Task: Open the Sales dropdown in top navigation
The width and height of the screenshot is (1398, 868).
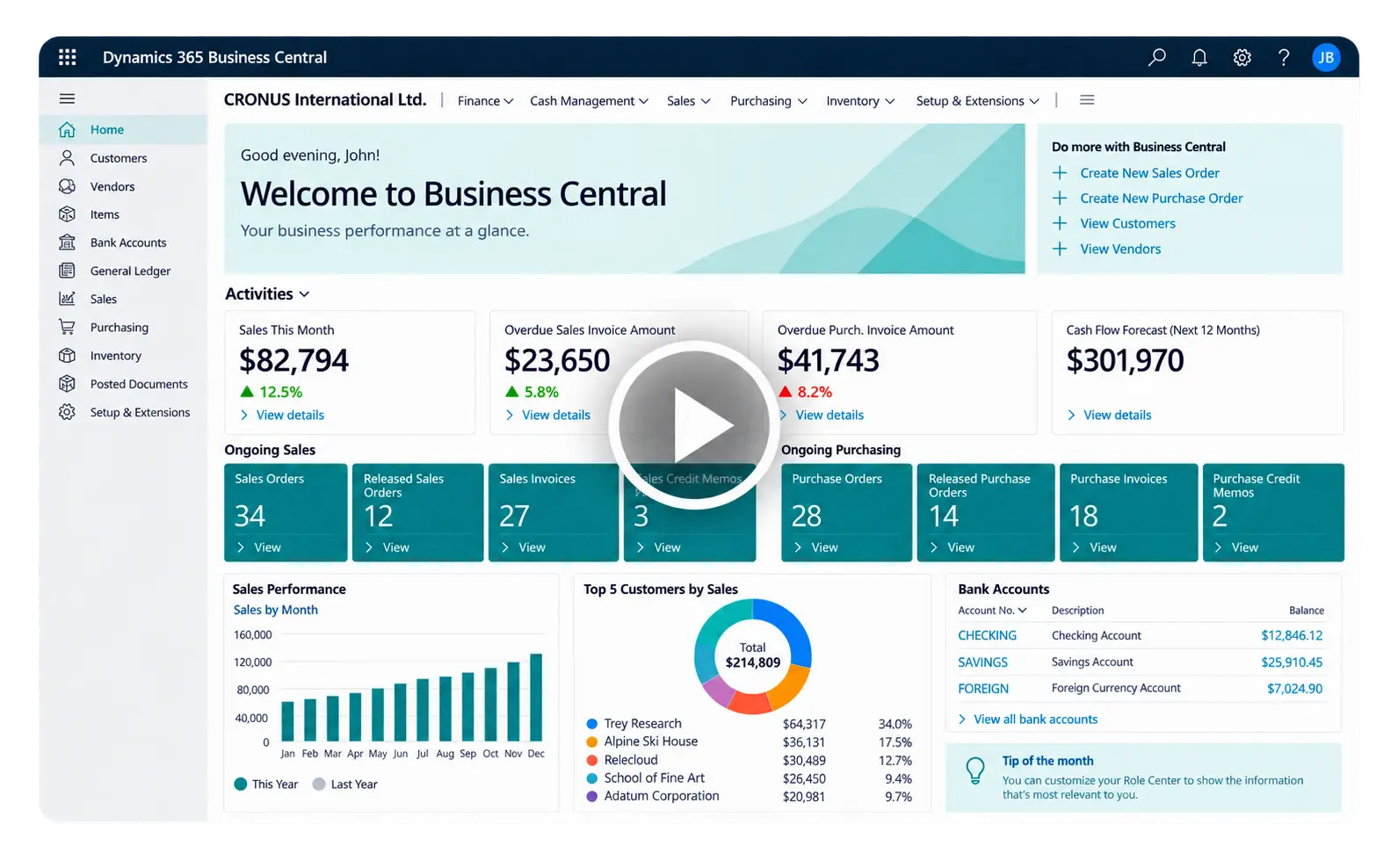Action: coord(688,101)
